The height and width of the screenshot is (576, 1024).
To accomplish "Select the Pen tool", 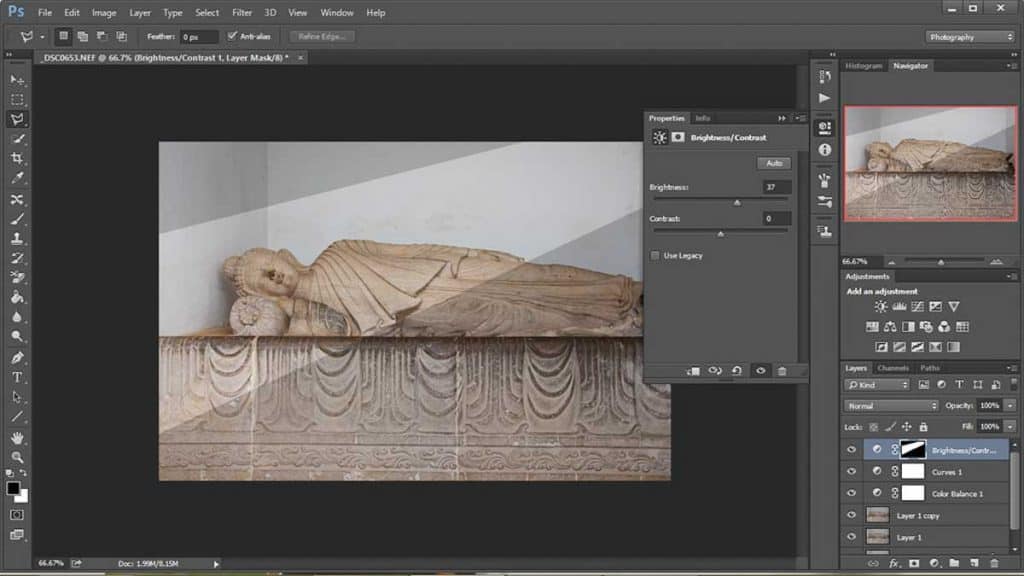I will tap(17, 357).
